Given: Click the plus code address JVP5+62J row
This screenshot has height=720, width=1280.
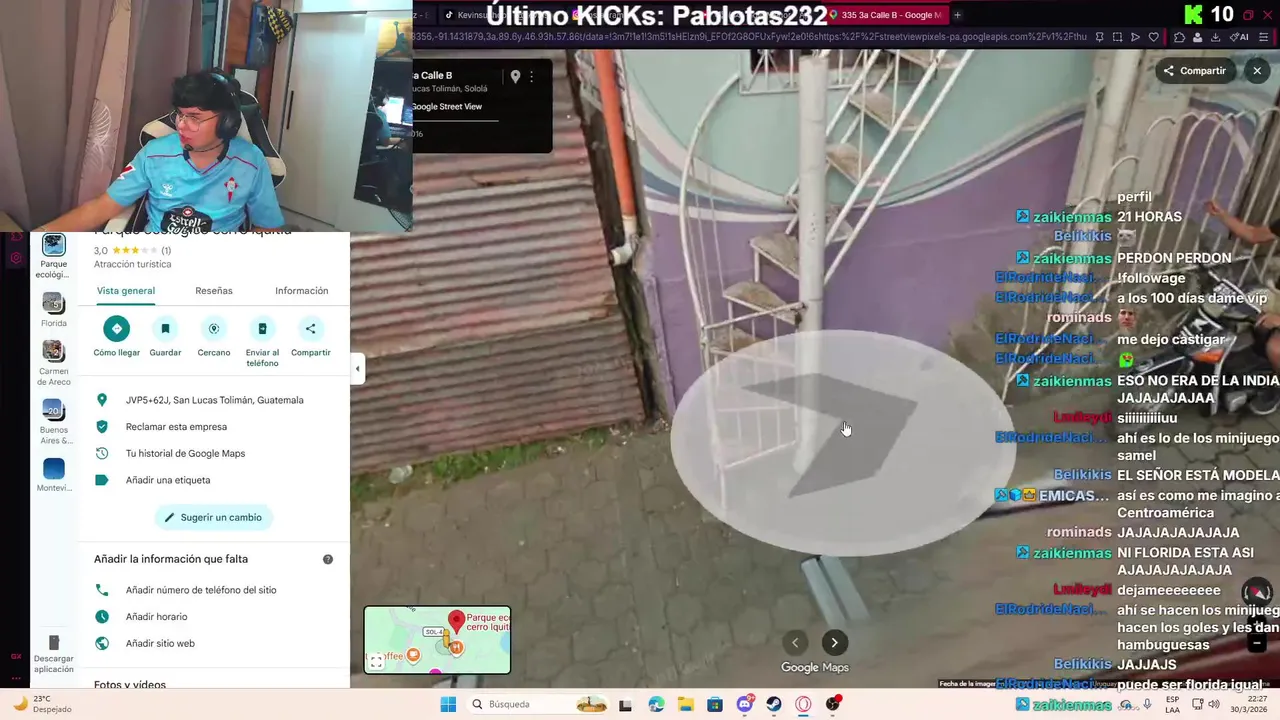Looking at the screenshot, I should (214, 400).
